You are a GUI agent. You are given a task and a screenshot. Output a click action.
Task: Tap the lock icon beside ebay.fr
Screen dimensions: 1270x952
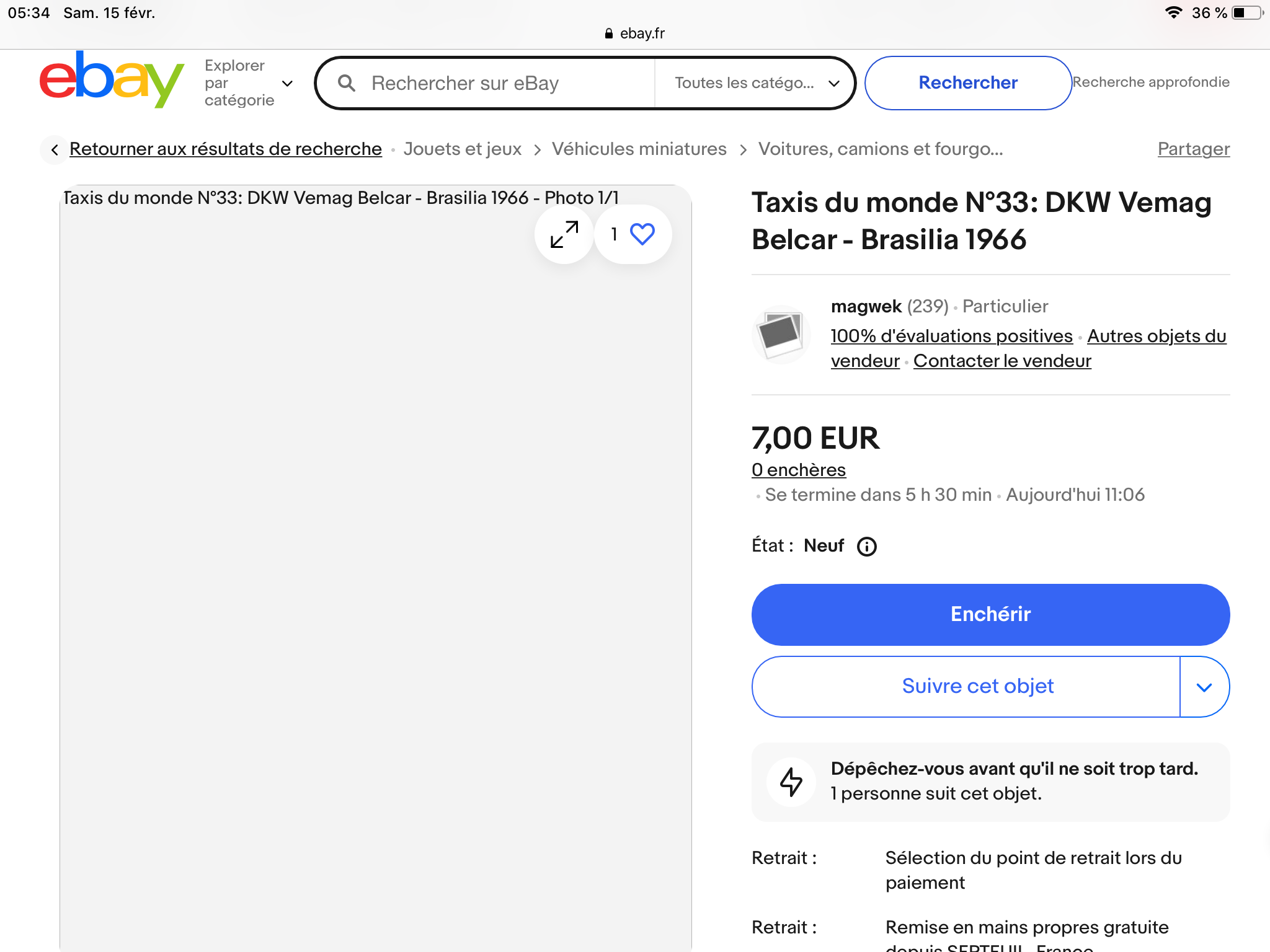coord(608,33)
